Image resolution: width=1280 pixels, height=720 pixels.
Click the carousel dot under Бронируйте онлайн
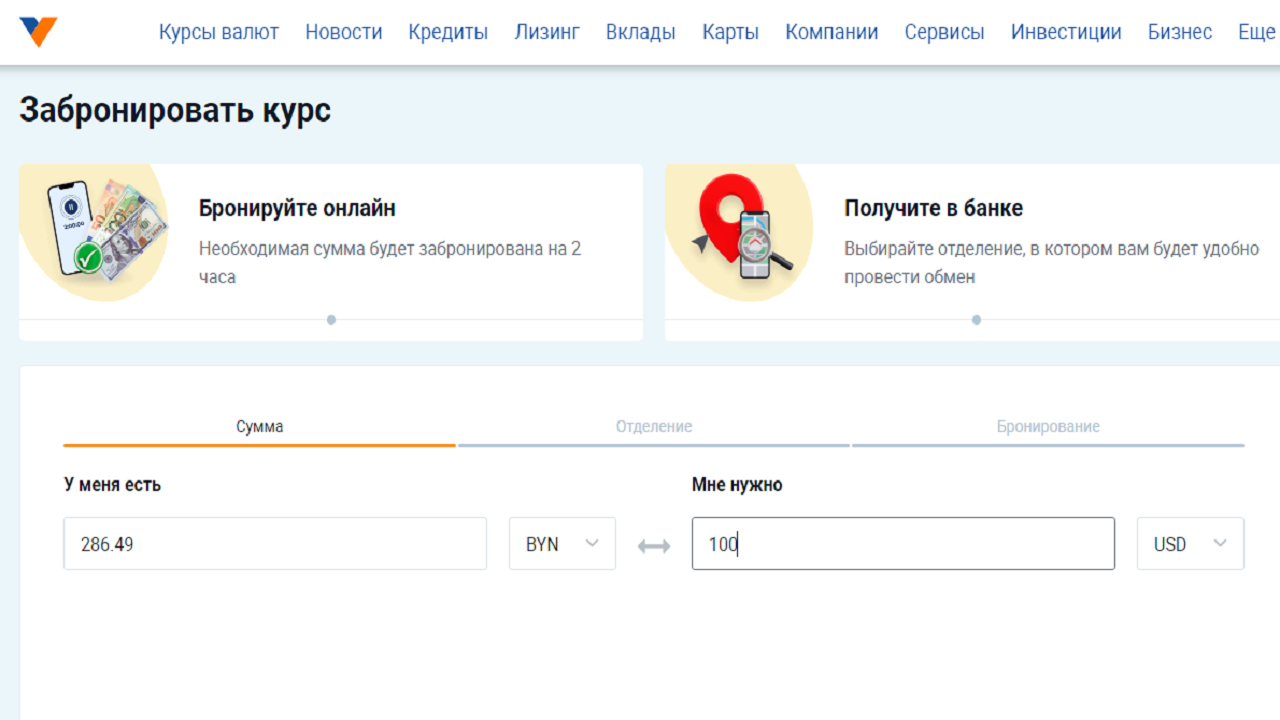(331, 320)
